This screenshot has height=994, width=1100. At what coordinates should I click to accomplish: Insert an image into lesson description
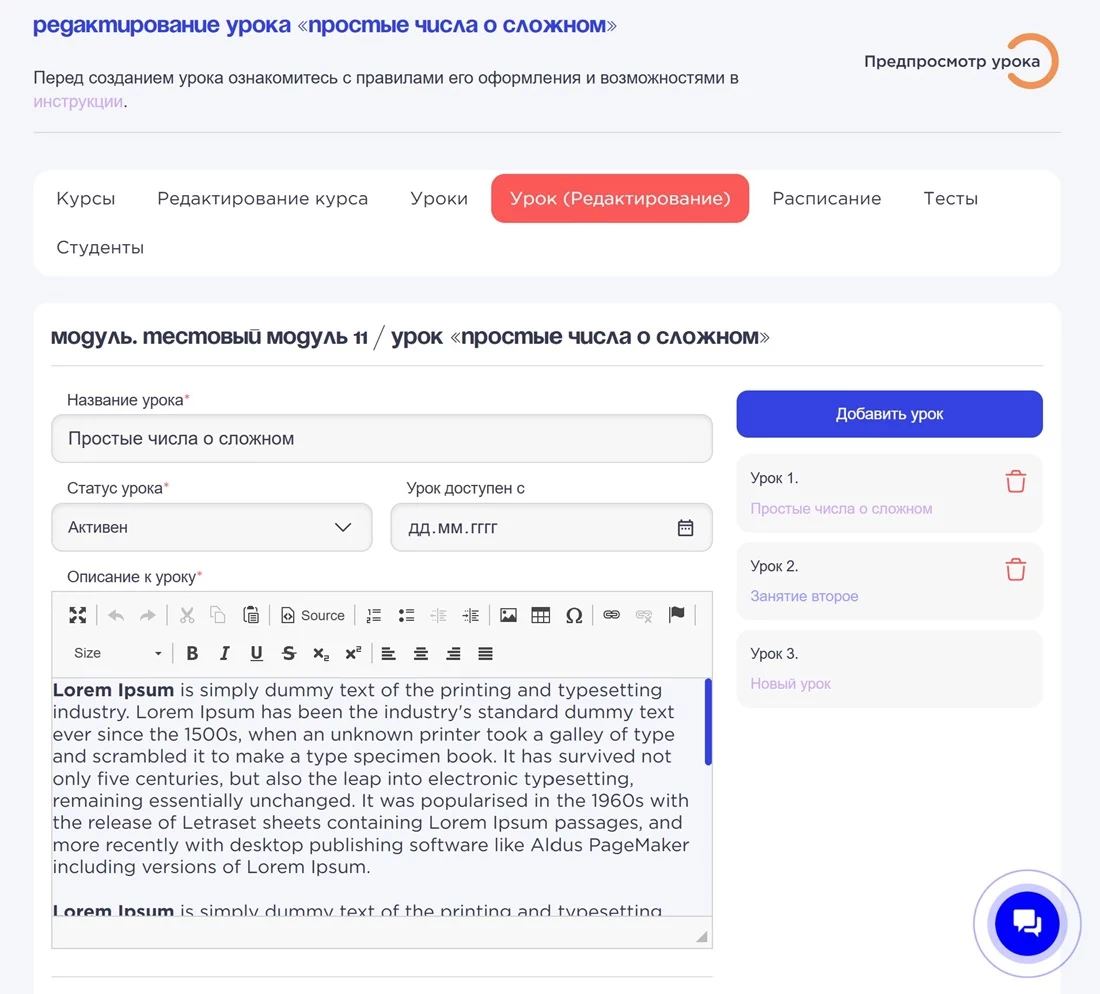click(508, 615)
